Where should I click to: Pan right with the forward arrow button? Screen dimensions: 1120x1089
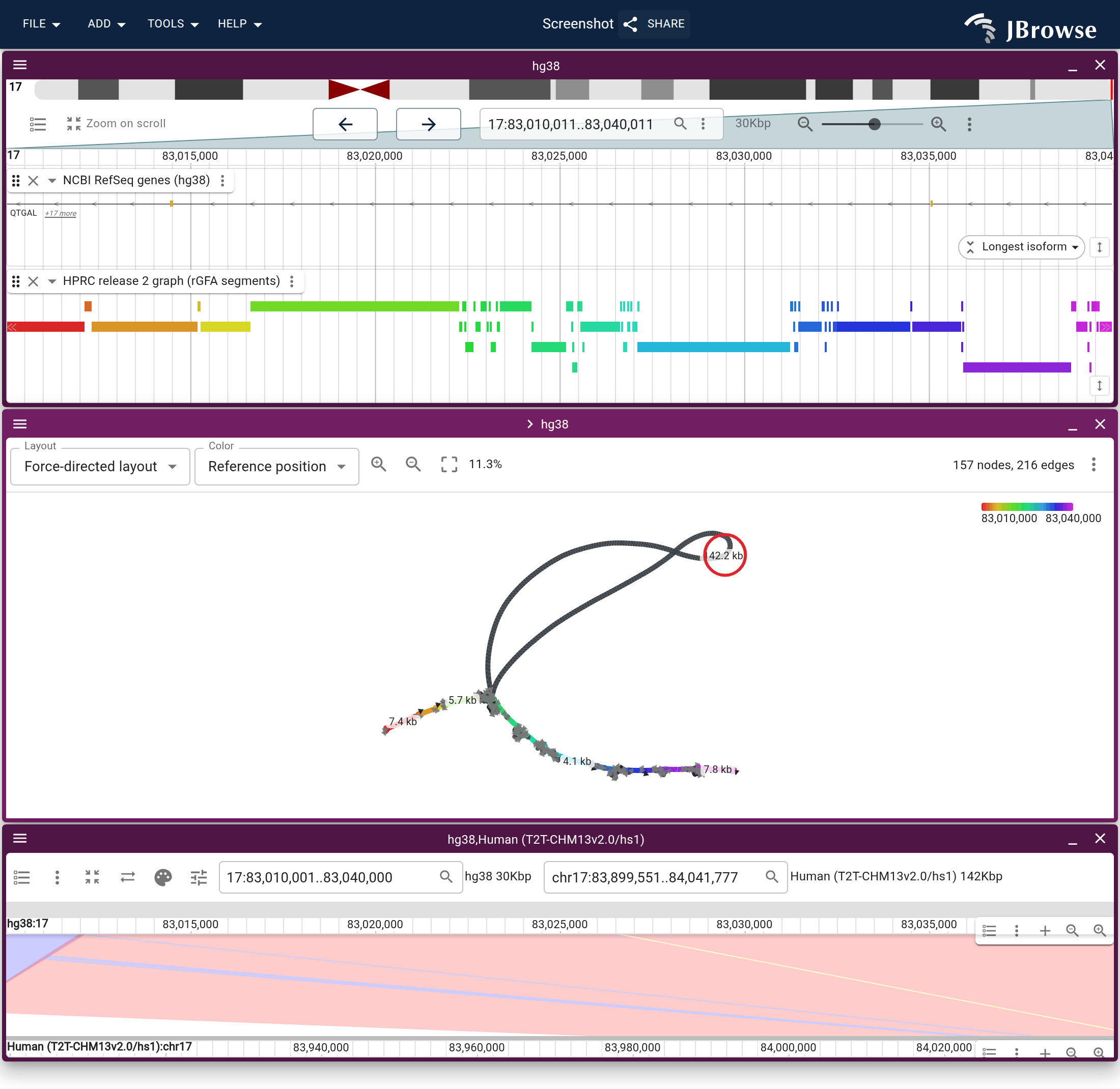(428, 124)
